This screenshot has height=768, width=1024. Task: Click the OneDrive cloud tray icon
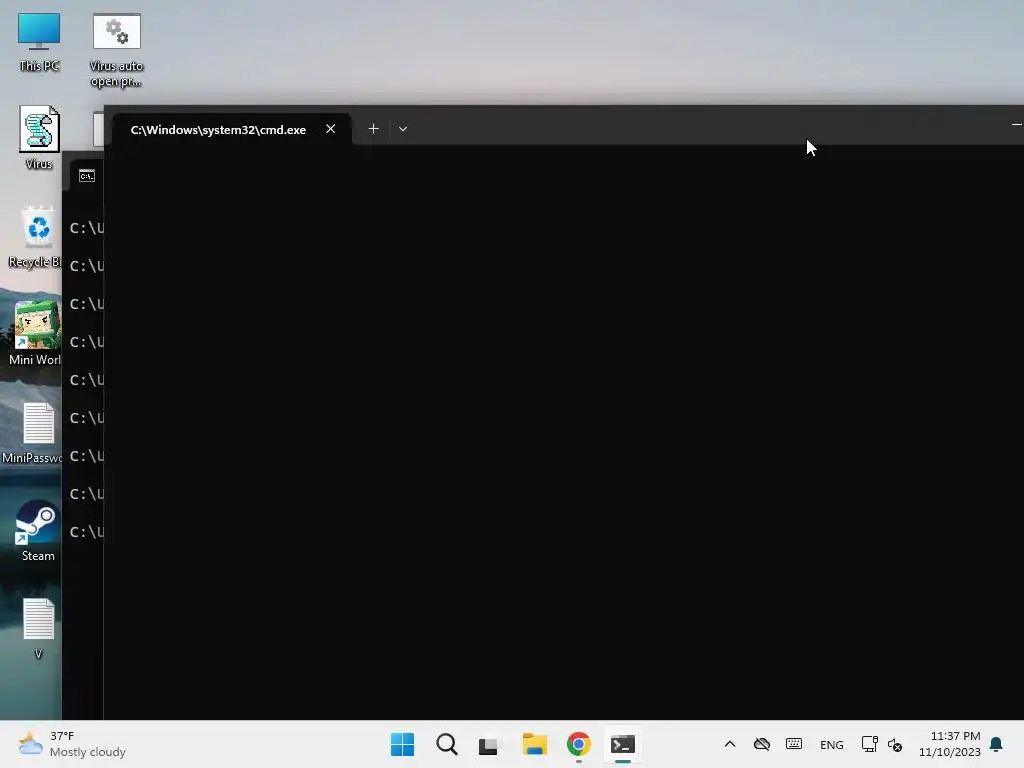[x=761, y=744]
